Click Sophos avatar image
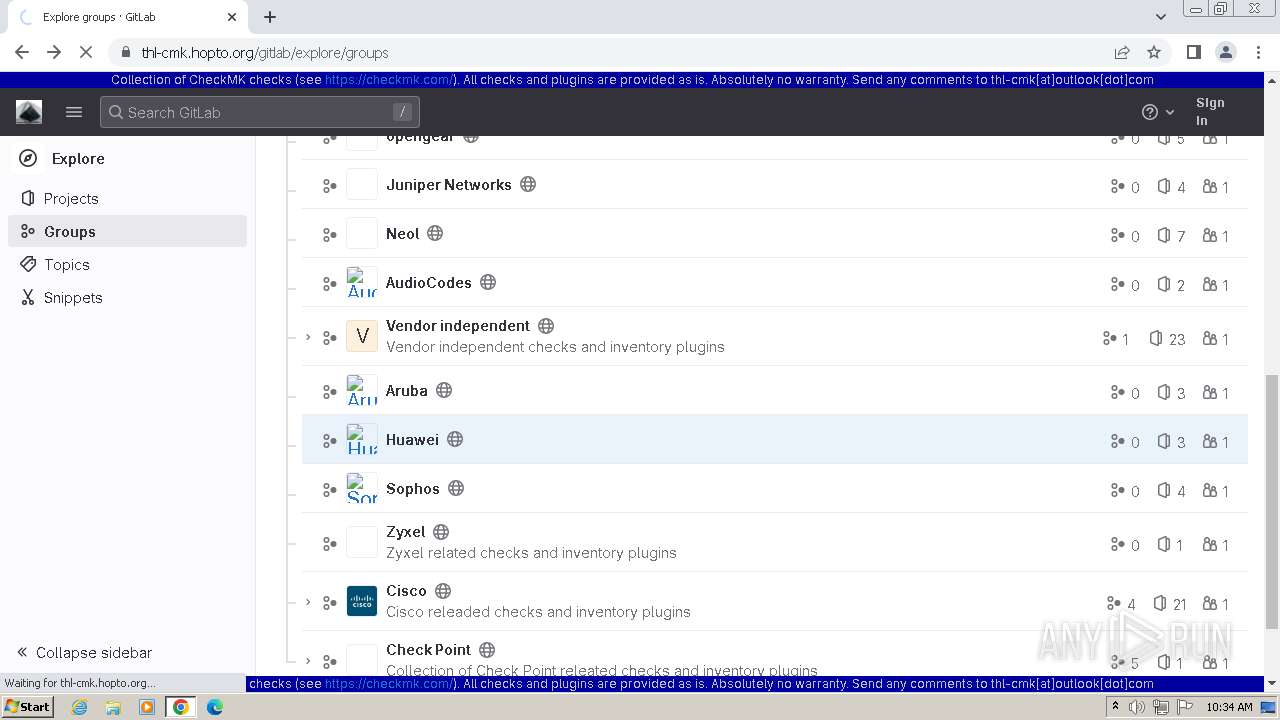Viewport: 1280px width, 720px height. (x=362, y=488)
